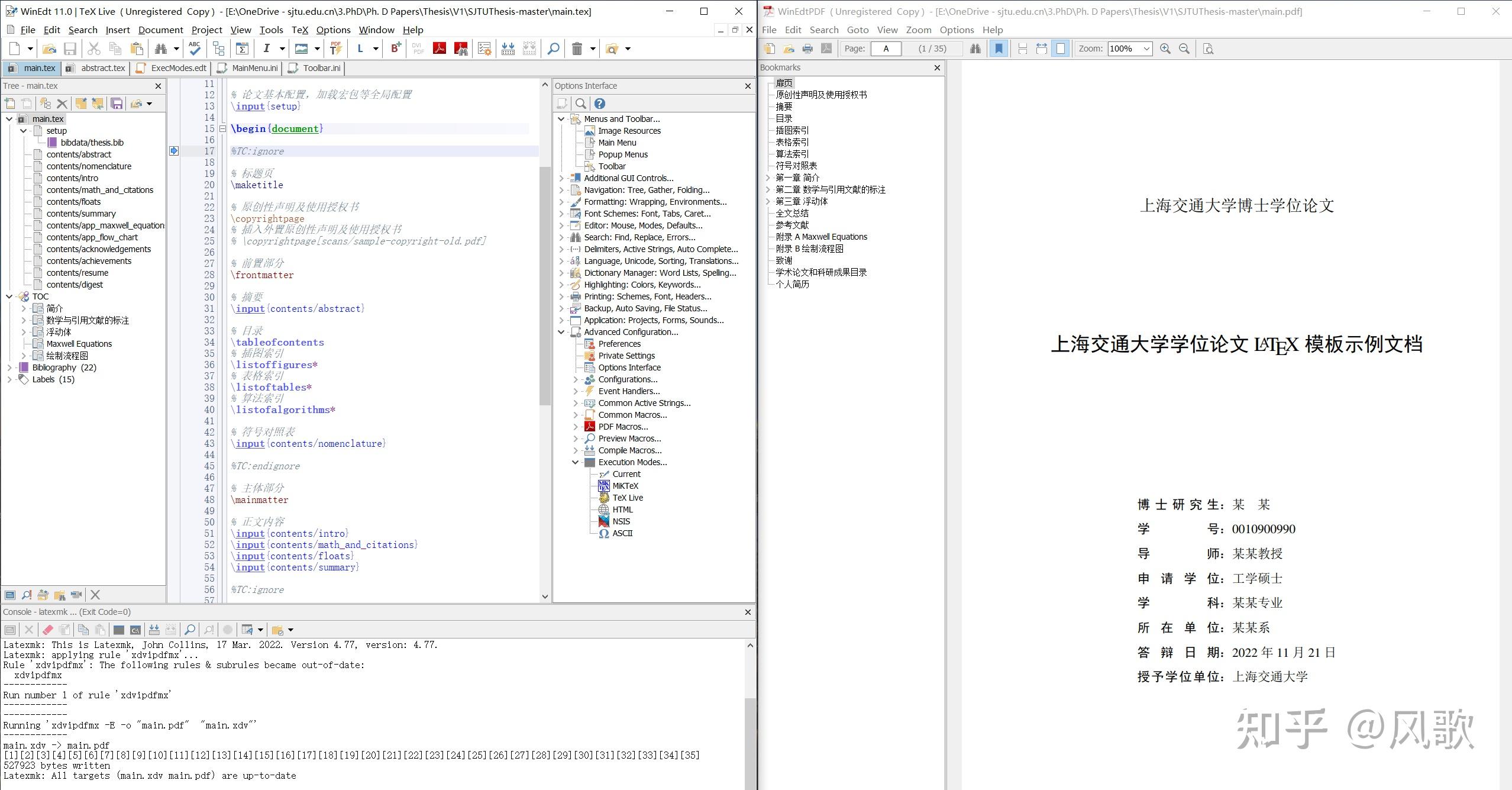
Task: Click the editor vertical scrollbar thumb
Action: (545, 285)
